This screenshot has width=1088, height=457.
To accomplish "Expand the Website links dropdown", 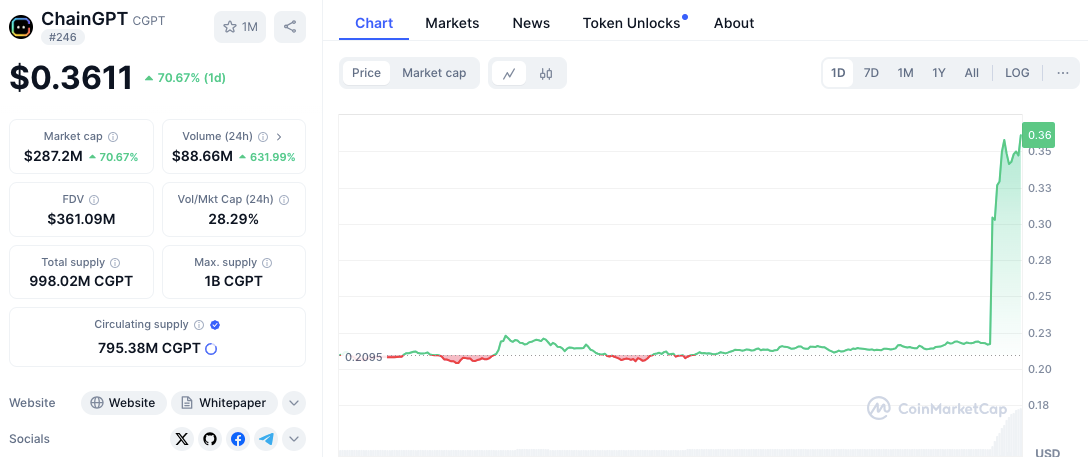I will coord(294,403).
